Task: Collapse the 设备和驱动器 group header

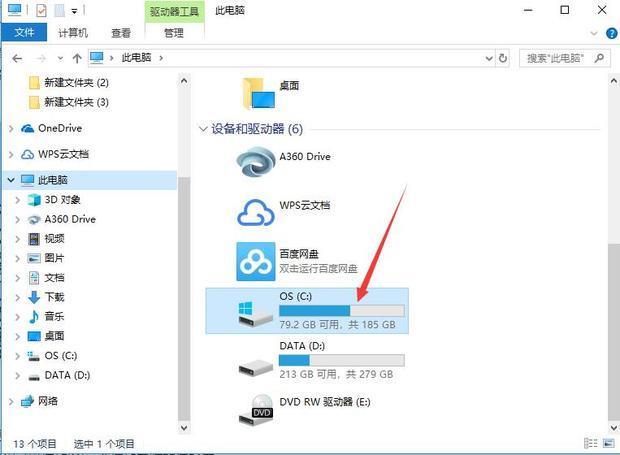Action: (203, 130)
